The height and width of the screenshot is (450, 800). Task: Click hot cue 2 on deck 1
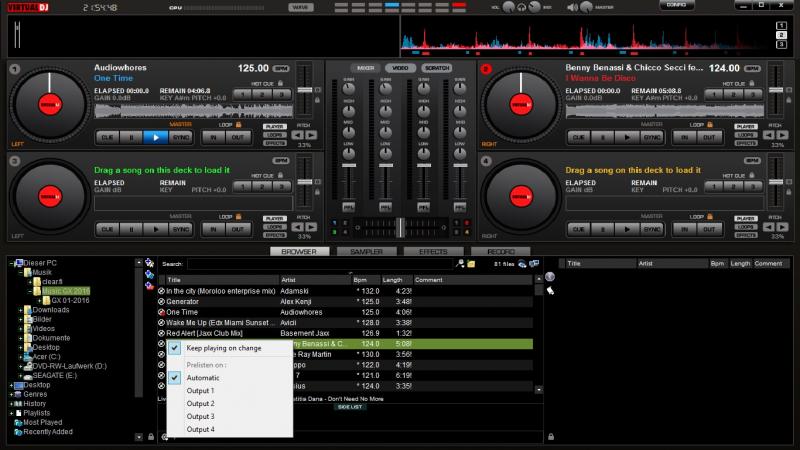(x=262, y=94)
